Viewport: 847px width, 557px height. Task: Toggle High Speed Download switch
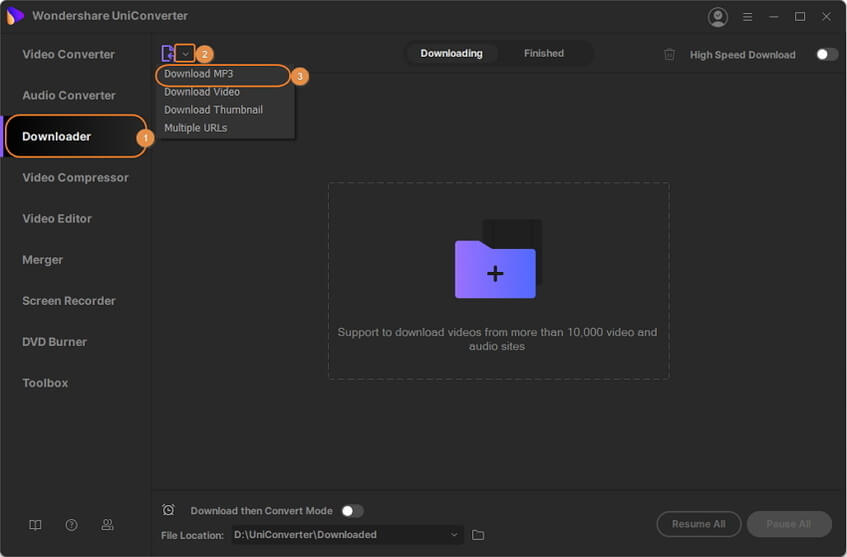[x=827, y=55]
